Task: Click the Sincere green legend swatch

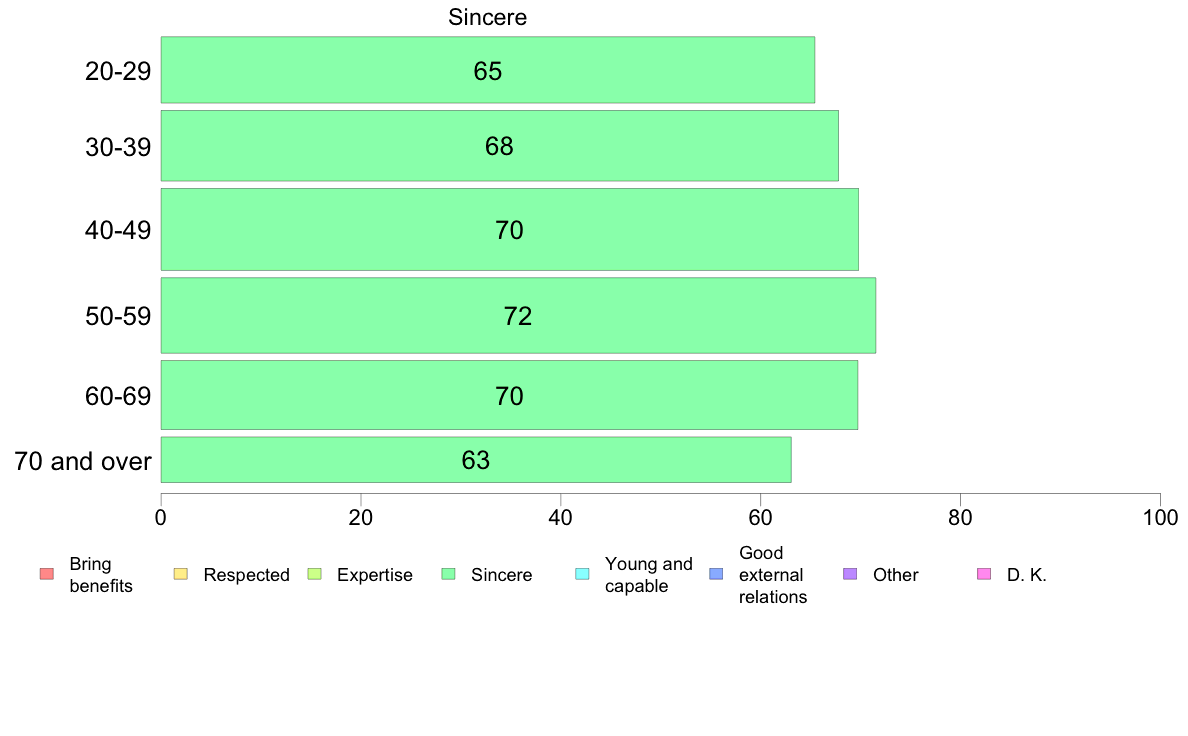Action: 449,574
